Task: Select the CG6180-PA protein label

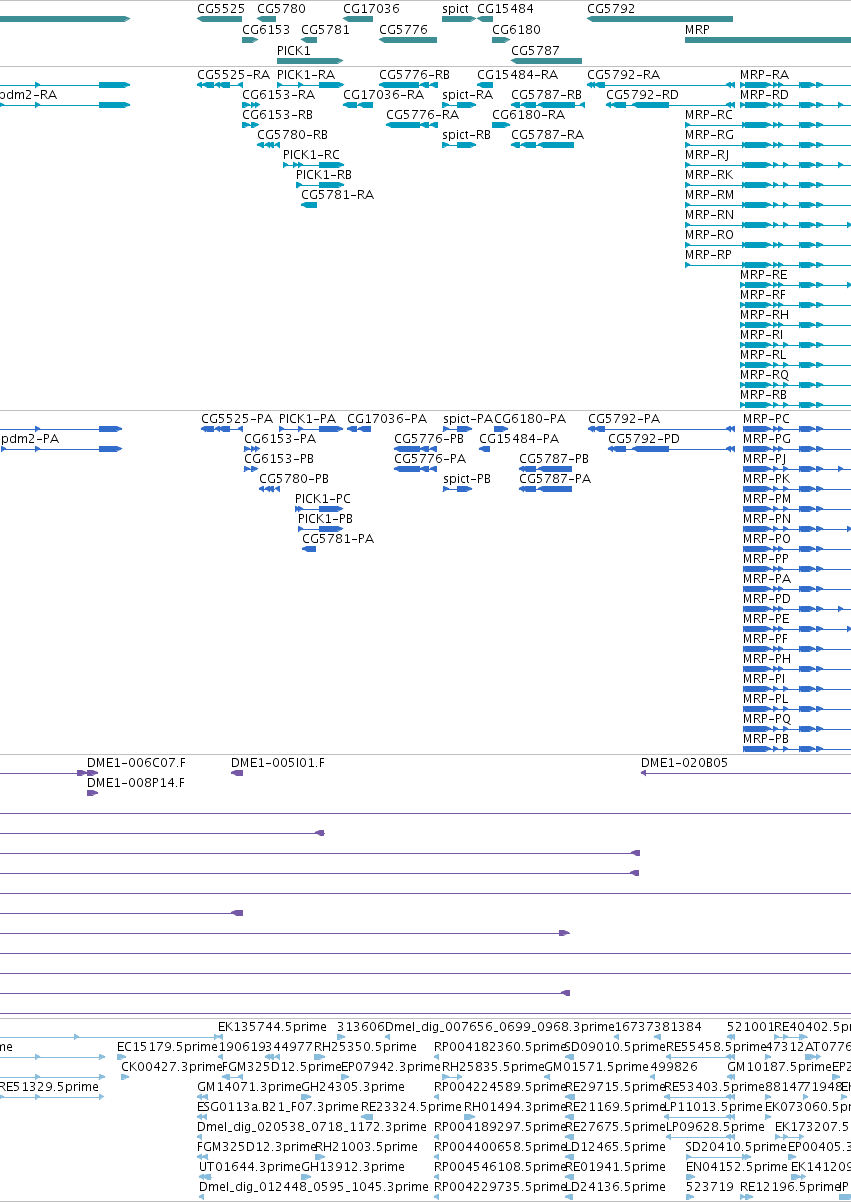Action: 530,419
